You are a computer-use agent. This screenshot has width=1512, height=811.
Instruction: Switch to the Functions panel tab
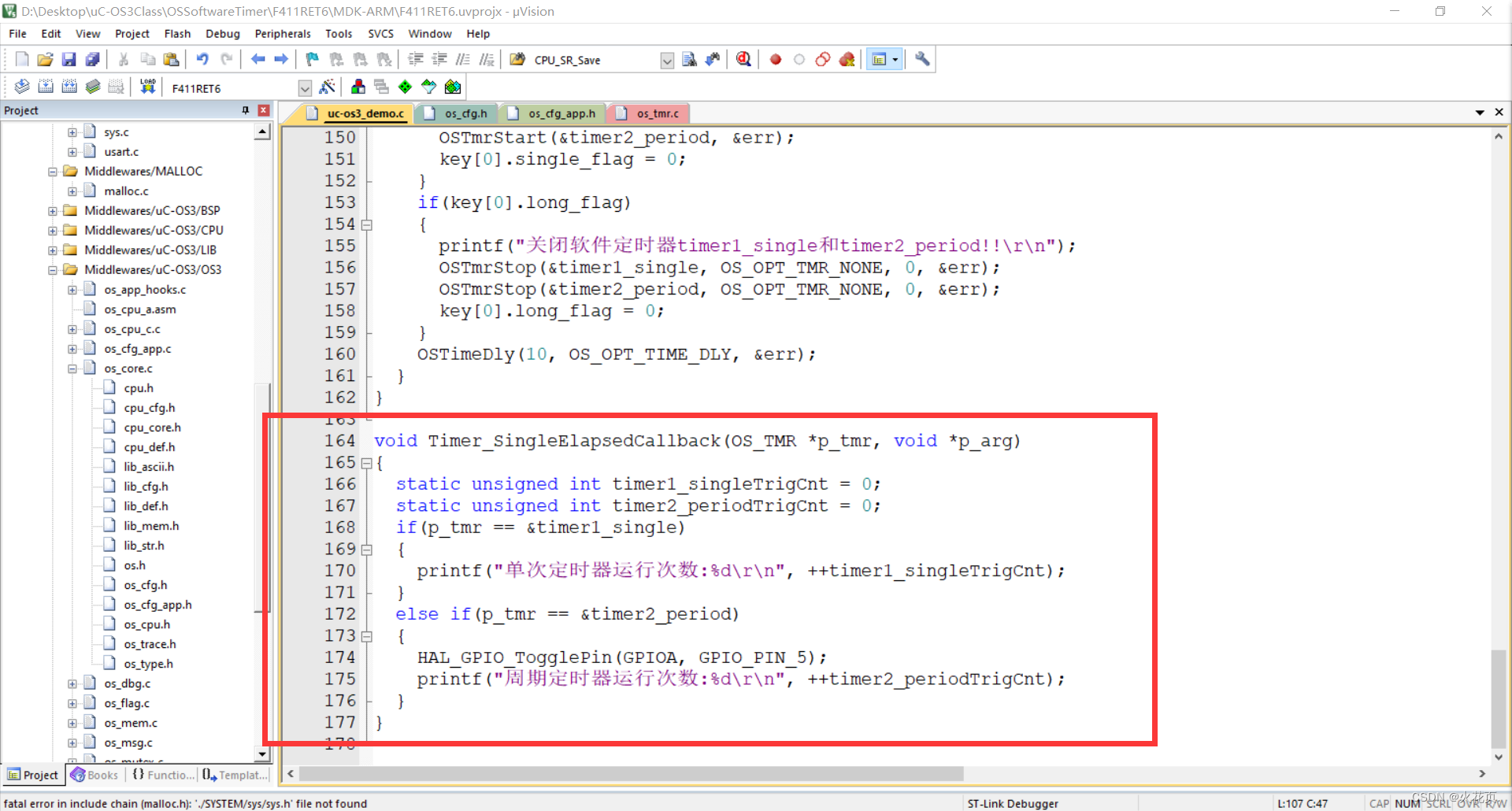click(x=163, y=775)
